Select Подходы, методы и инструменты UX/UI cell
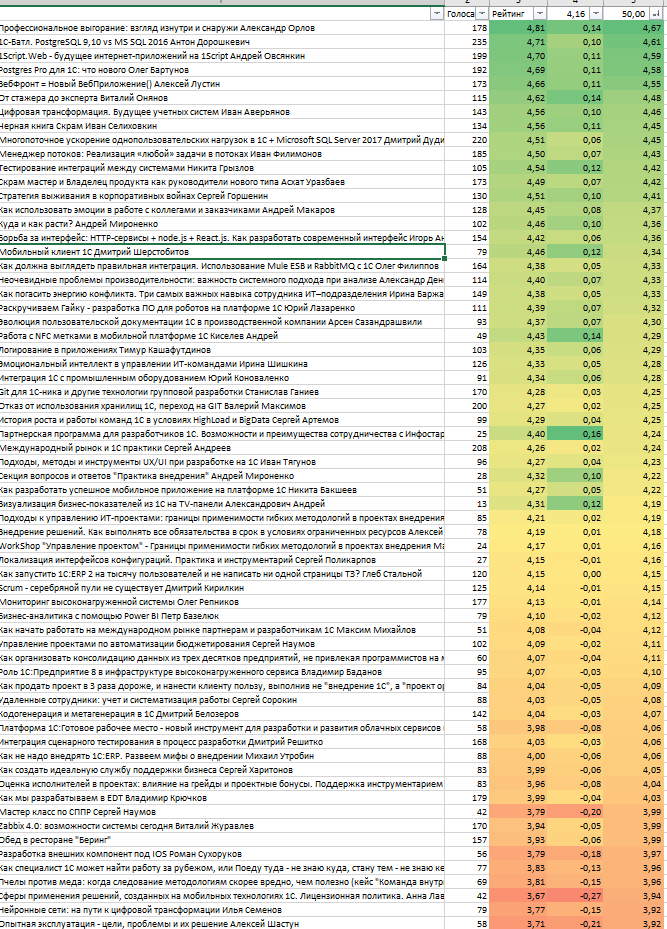This screenshot has width=667, height=929. pos(222,462)
